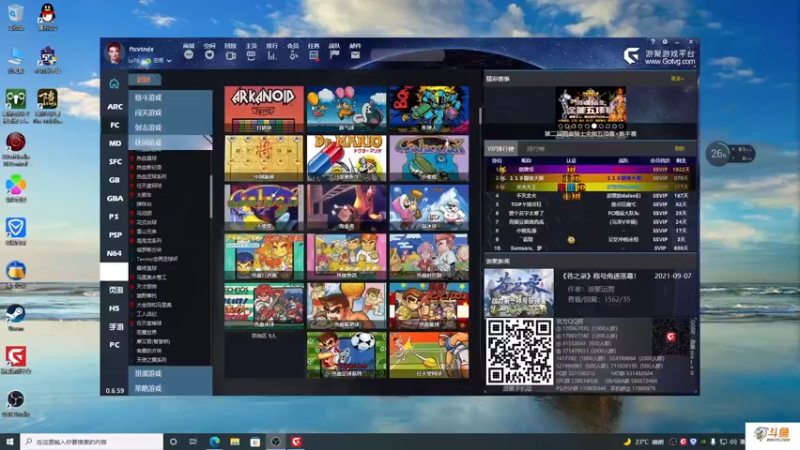Open Windows Start menu
The height and width of the screenshot is (450, 800).
(10, 441)
